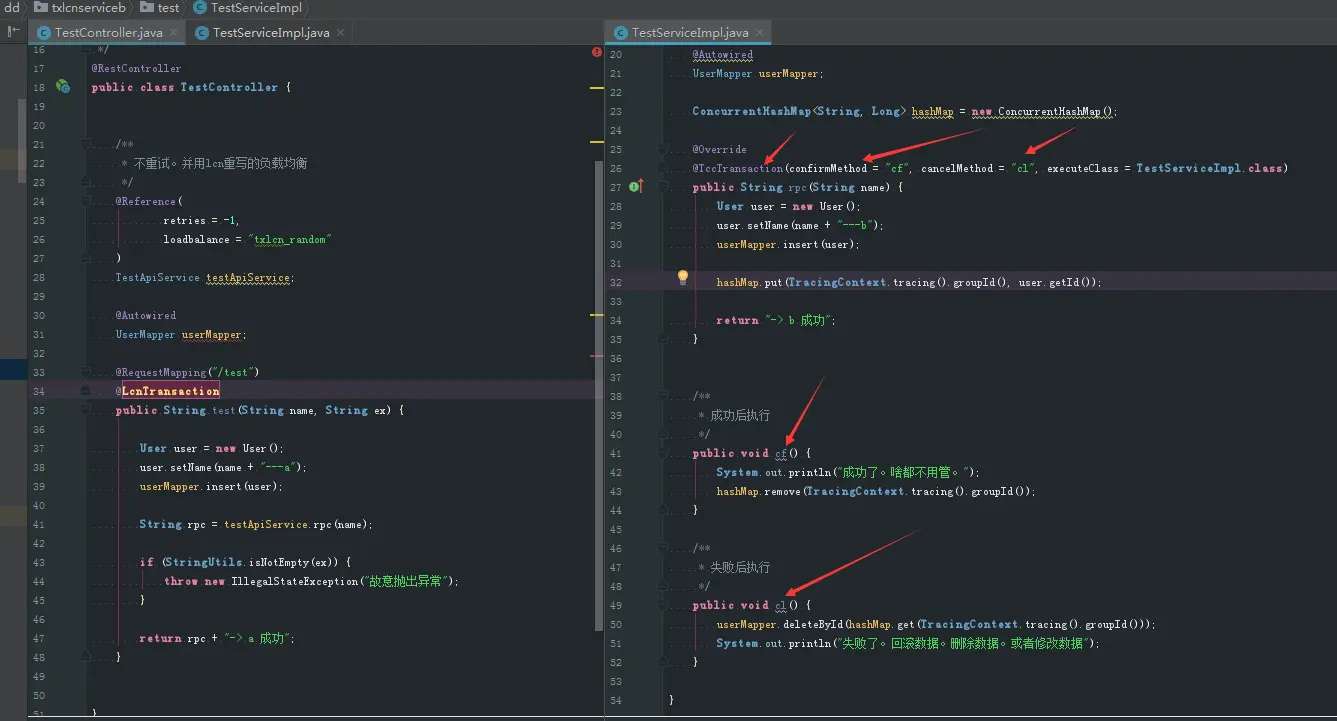Collapse the rpc method fold marker in TestServiceImpl
Viewport: 1337px width, 721px height.
(664, 187)
